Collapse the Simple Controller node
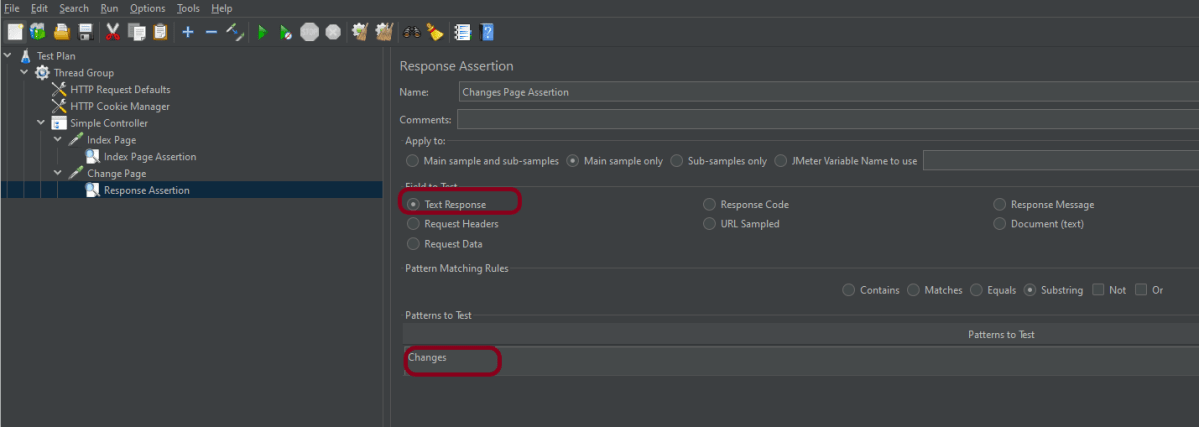This screenshot has height=427, width=1199. click(x=41, y=123)
